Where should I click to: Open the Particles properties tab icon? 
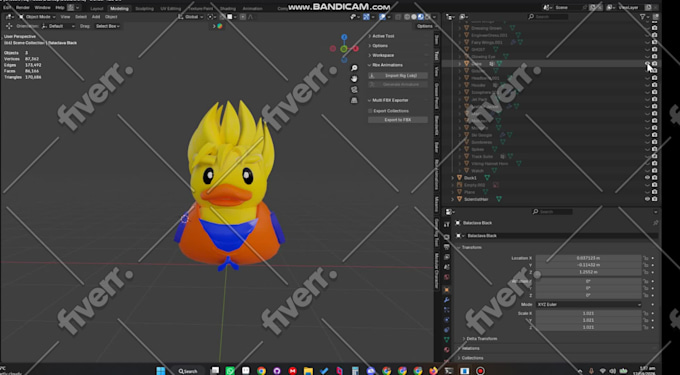pyautogui.click(x=447, y=310)
